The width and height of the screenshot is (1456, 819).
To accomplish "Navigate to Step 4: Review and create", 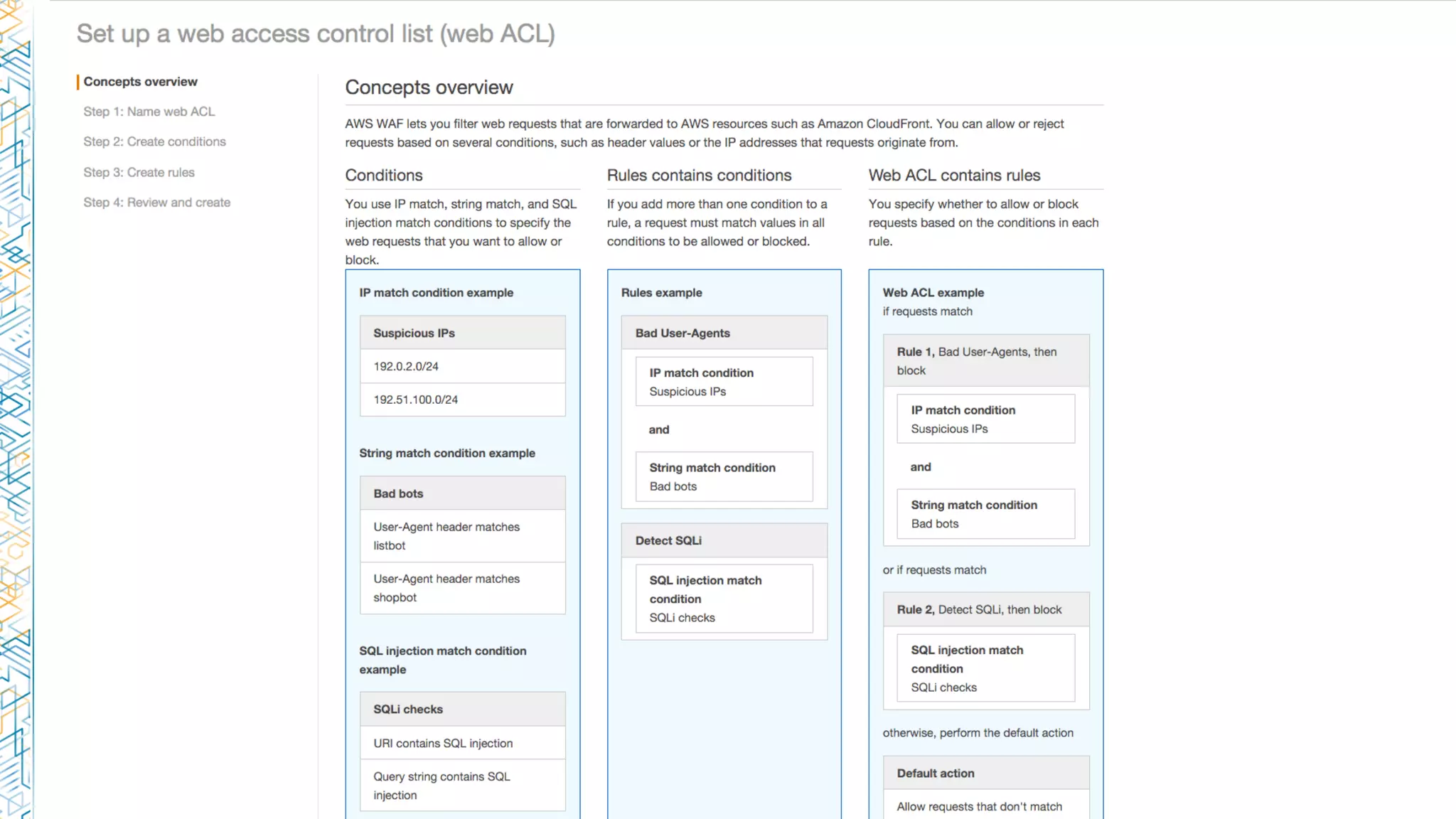I will pos(156,203).
